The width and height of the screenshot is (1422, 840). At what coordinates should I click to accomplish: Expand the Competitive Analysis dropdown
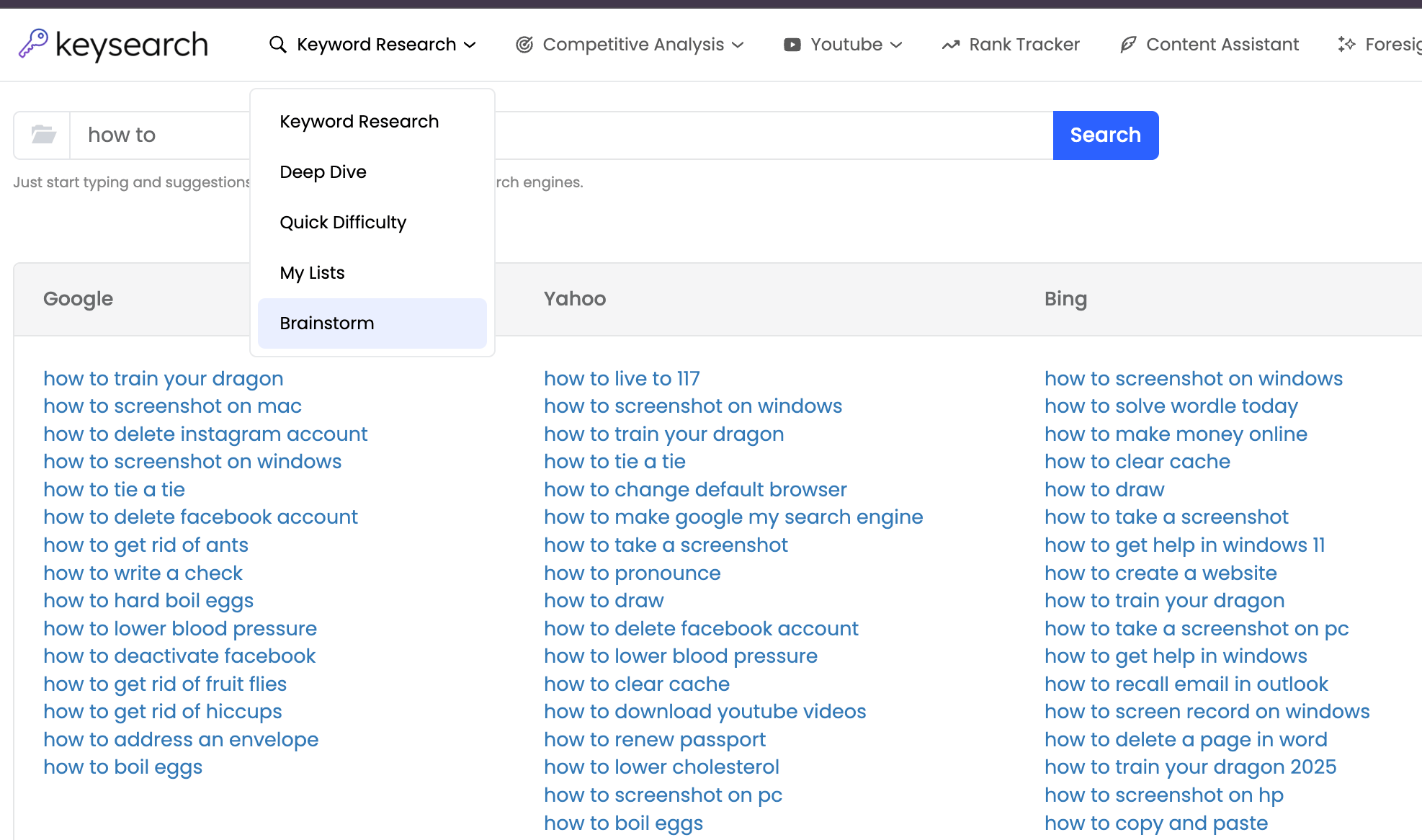point(739,45)
